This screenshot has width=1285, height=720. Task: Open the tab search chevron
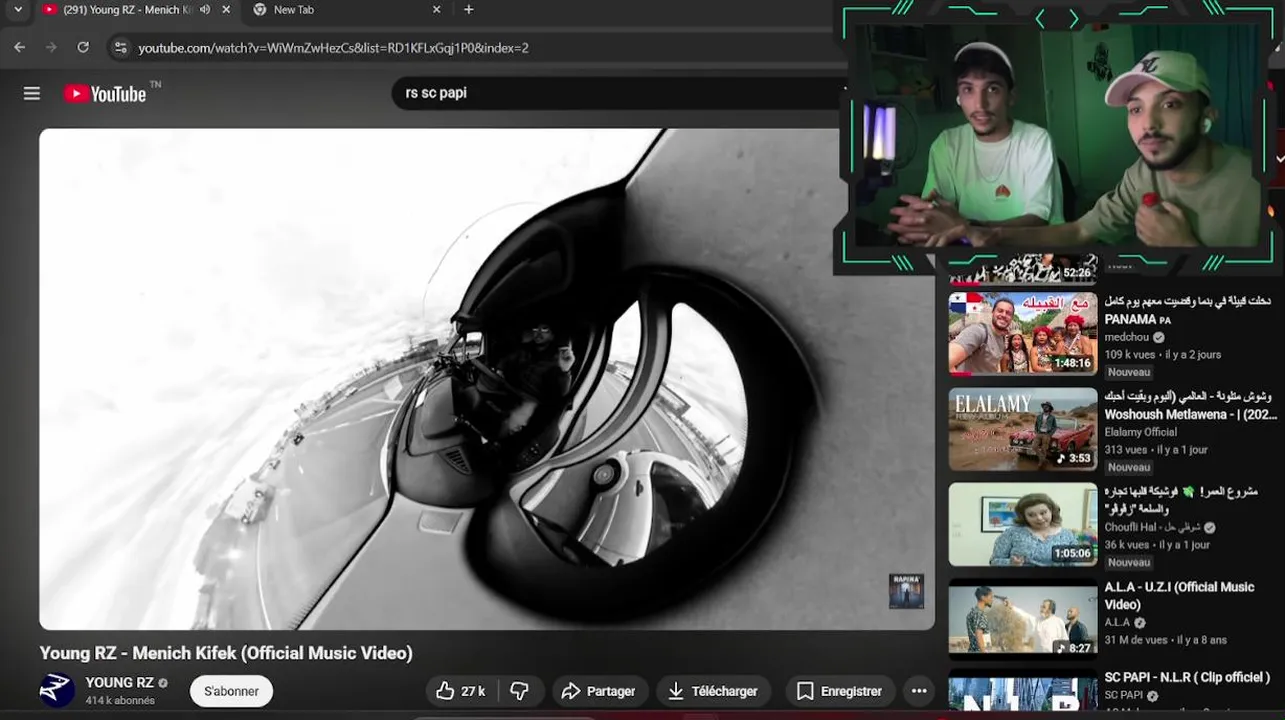tap(17, 10)
